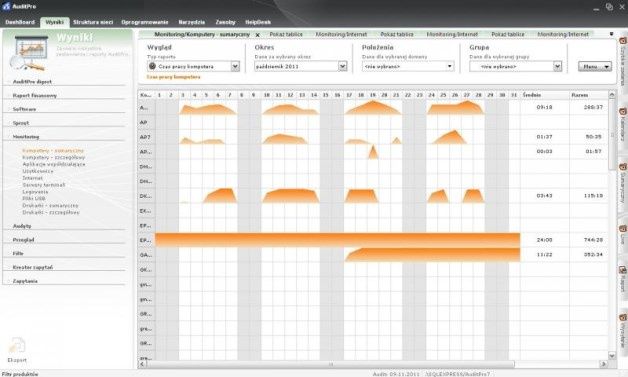Open the HelpDesk tab
The width and height of the screenshot is (628, 377).
pyautogui.click(x=258, y=22)
